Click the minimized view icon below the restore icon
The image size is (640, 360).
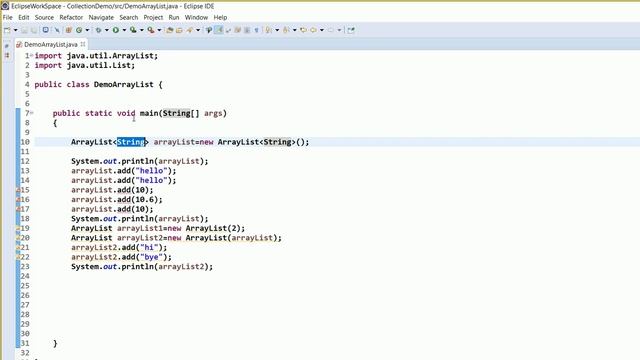pyautogui.click(x=7, y=55)
